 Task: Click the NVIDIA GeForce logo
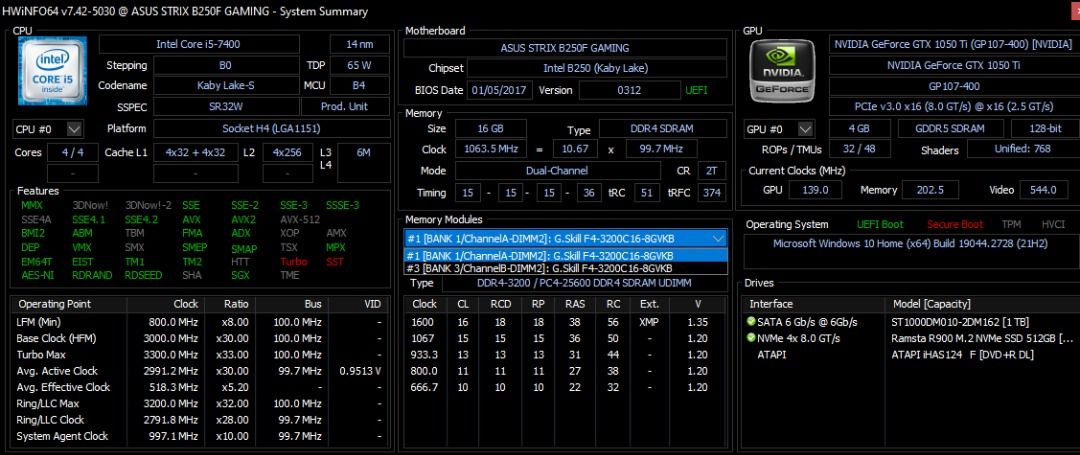coord(782,71)
